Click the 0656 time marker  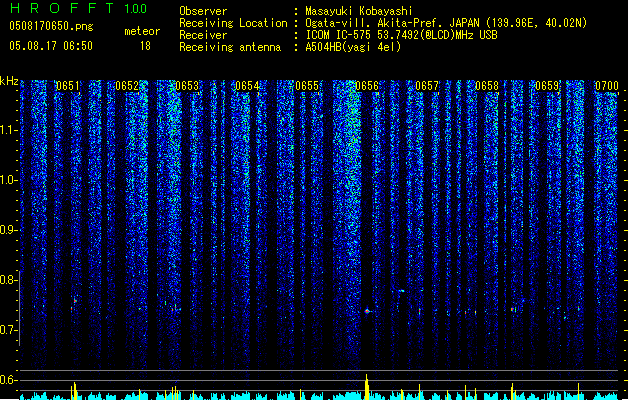pos(367,86)
